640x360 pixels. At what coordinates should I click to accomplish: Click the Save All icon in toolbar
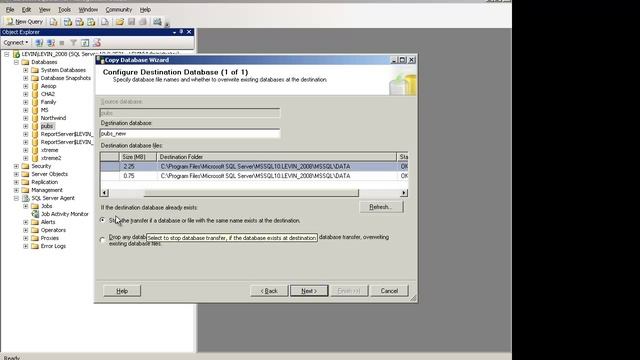pos(143,22)
